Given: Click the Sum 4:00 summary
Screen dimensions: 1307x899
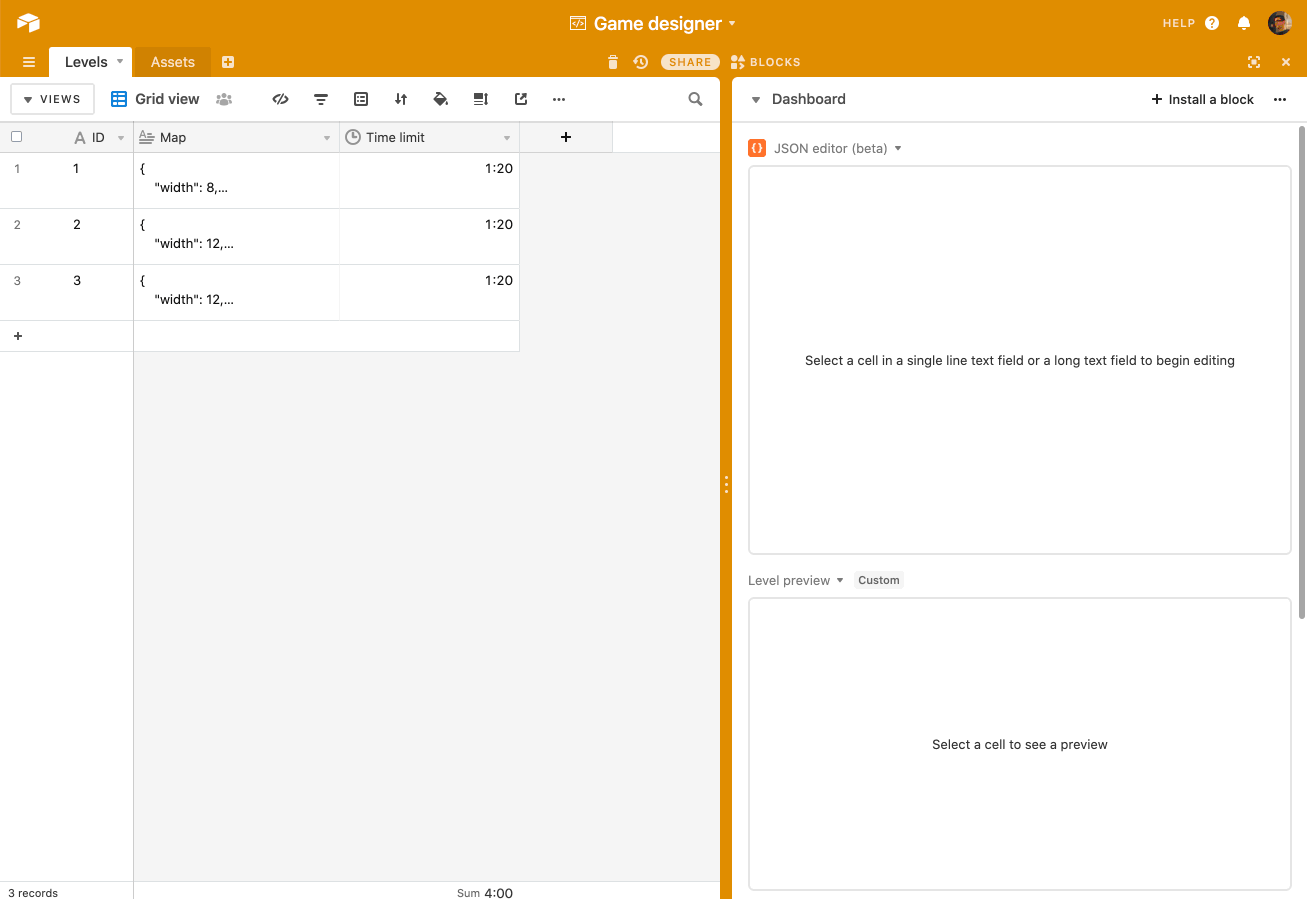Looking at the screenshot, I should [485, 892].
